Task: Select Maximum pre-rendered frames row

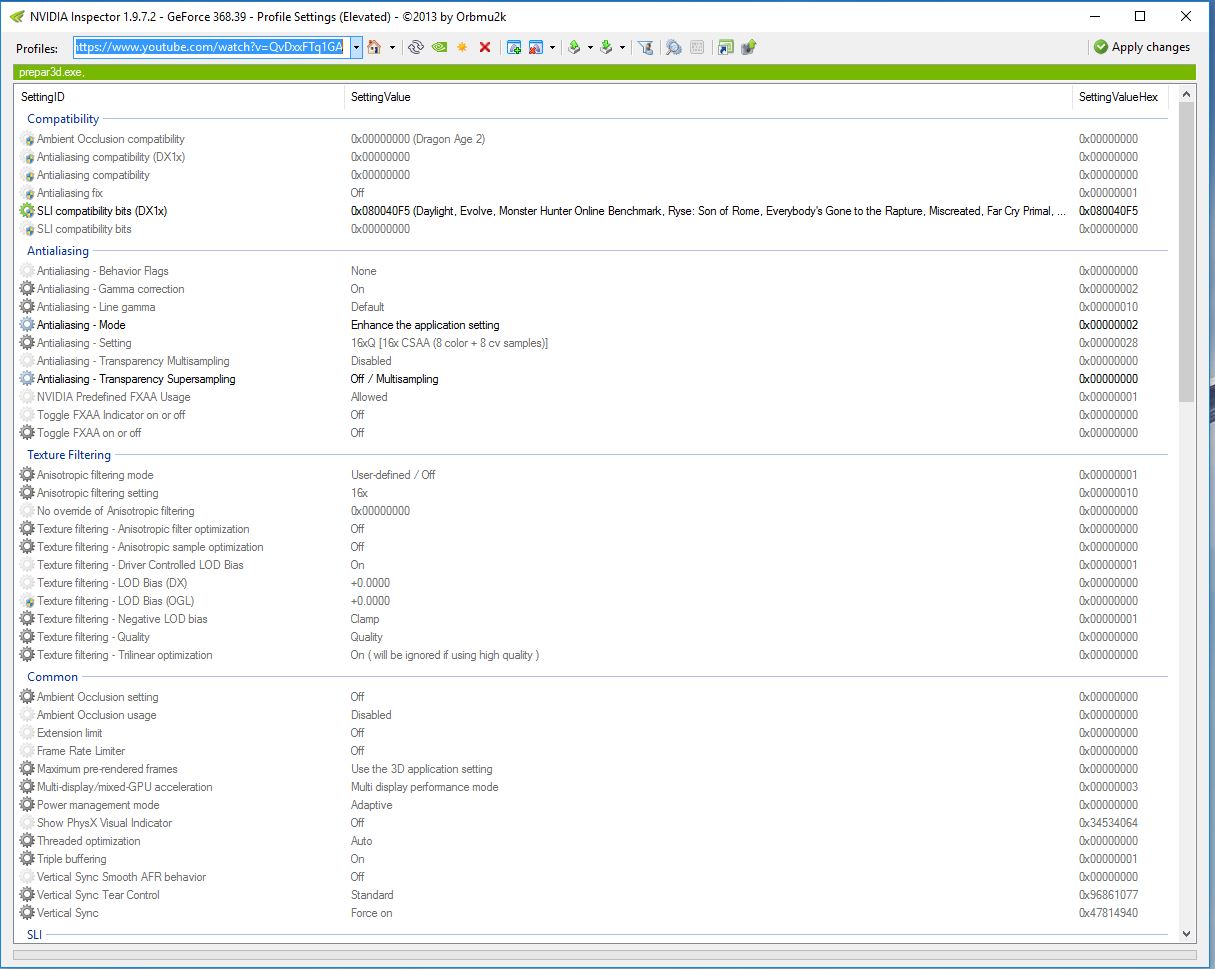Action: [592, 769]
